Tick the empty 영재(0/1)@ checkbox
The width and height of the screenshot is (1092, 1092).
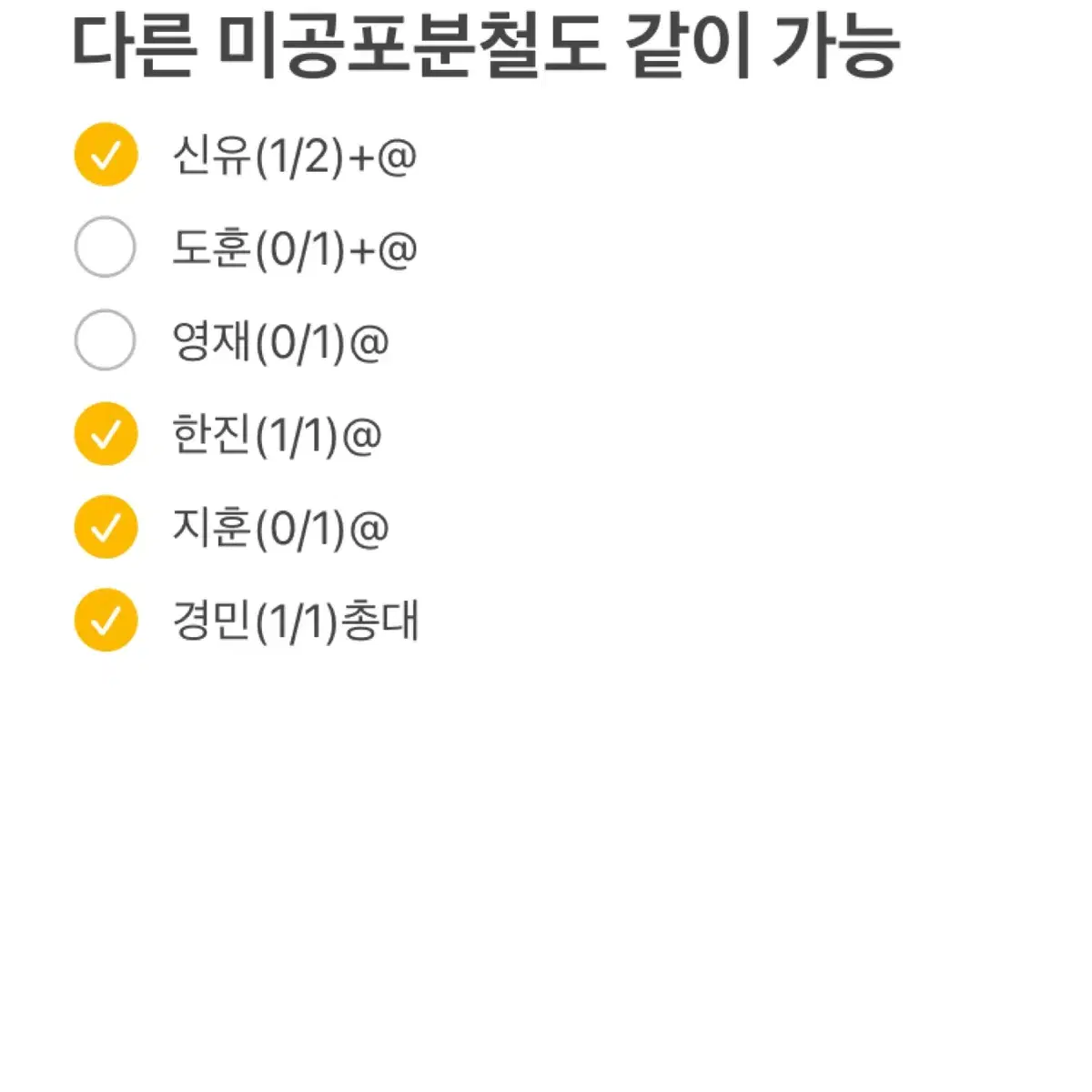click(x=106, y=340)
